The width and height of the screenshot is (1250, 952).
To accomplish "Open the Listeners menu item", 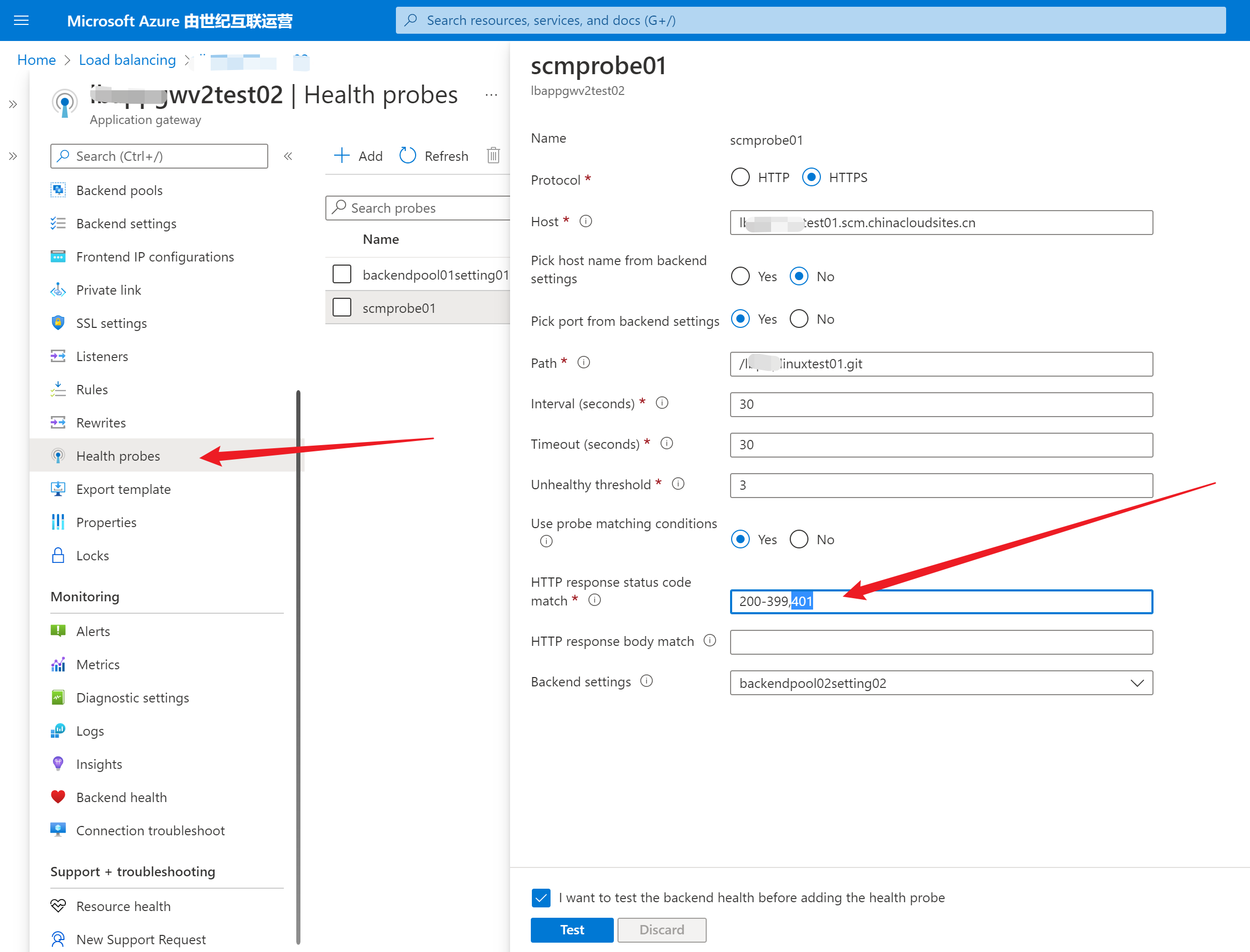I will (102, 356).
